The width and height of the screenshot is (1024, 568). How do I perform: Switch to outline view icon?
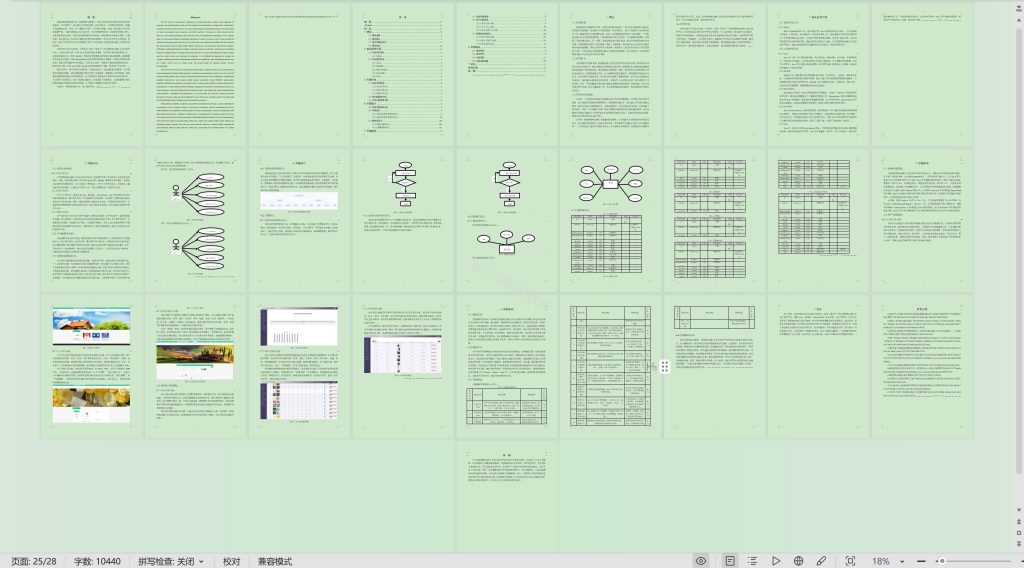(x=752, y=561)
